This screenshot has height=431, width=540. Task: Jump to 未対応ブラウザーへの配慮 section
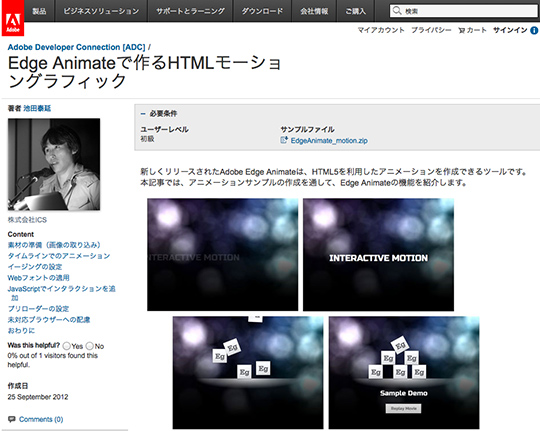[49, 319]
